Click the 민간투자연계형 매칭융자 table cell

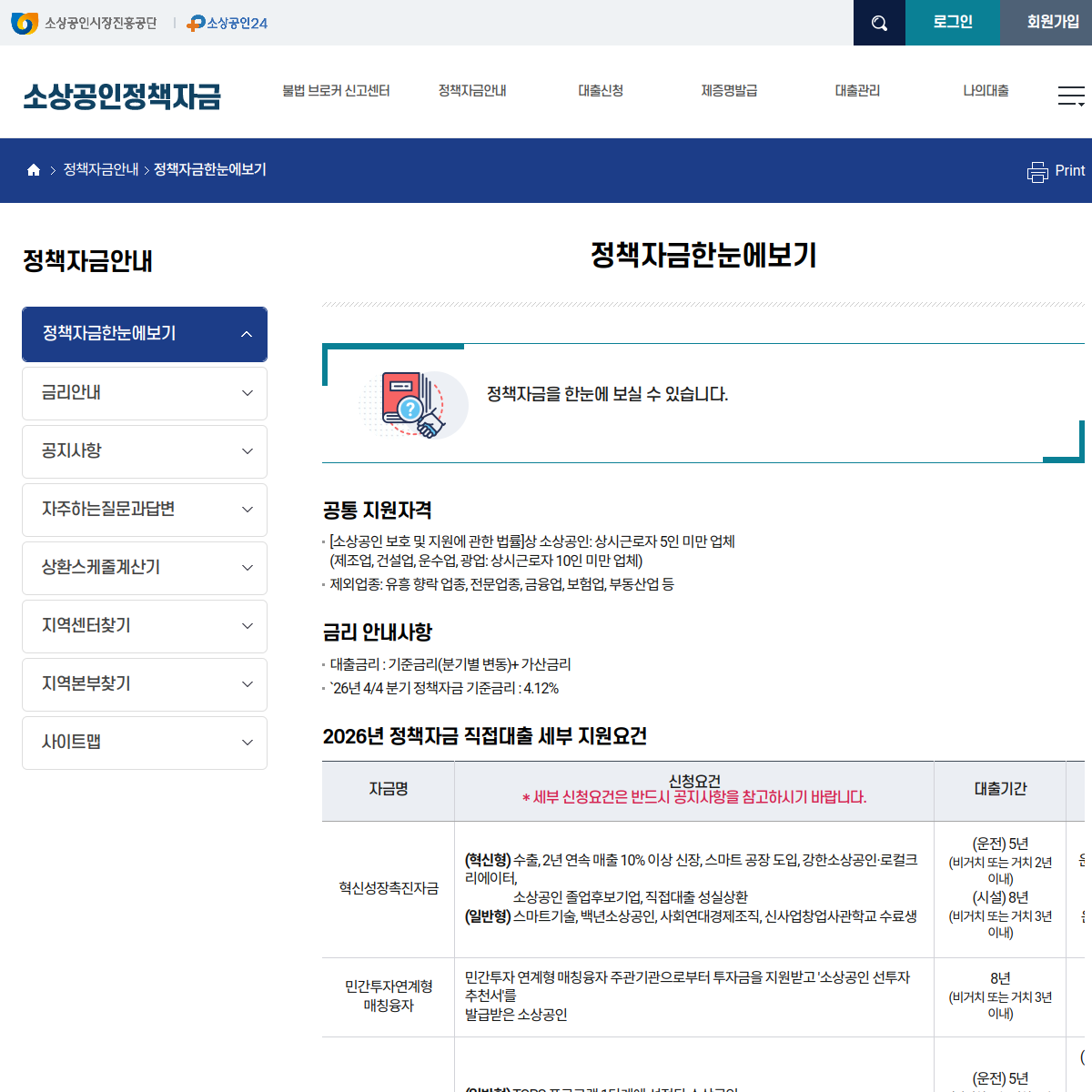389,996
